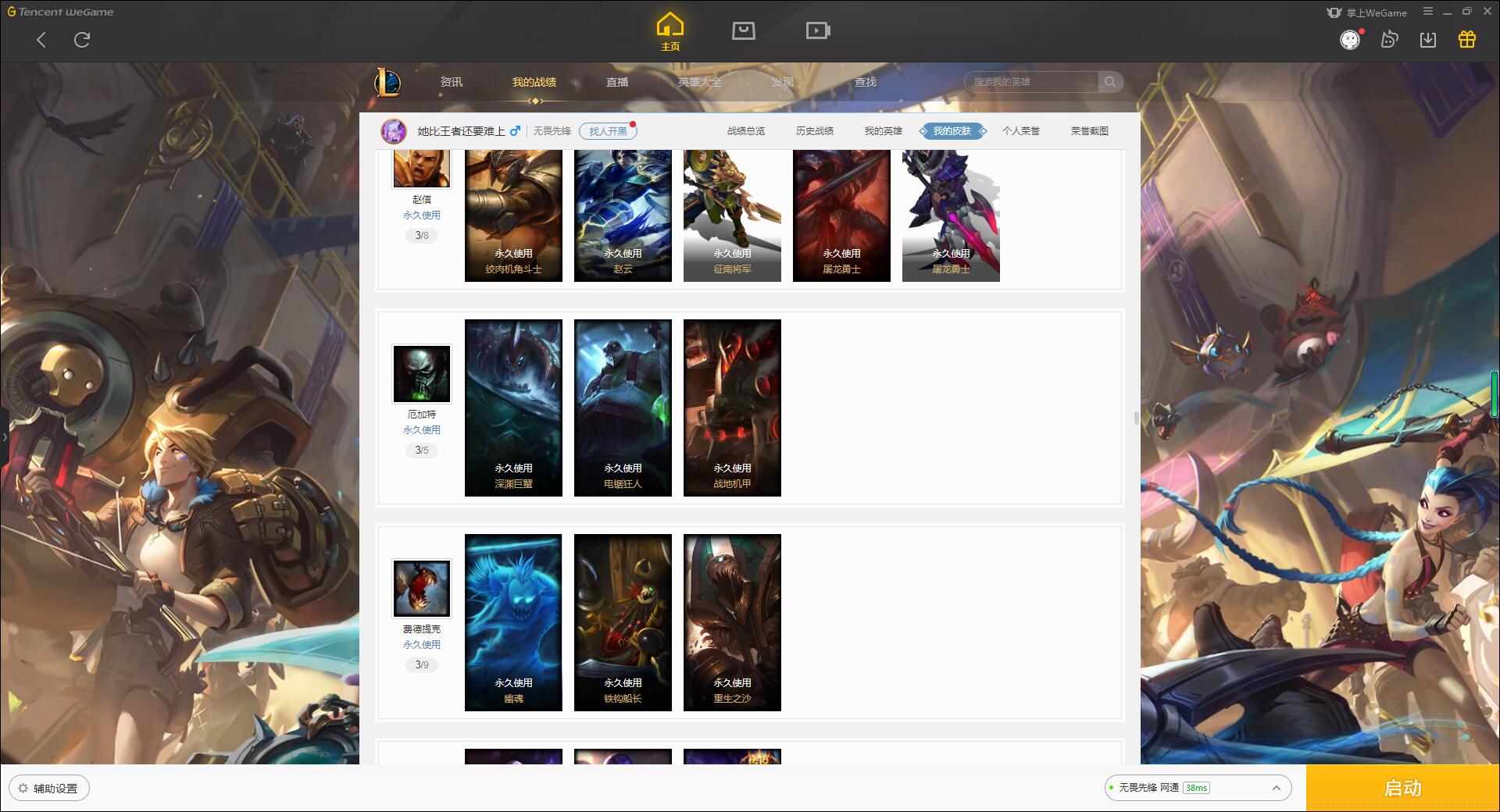
Task: Click the 3/9 skin count badge
Action: [422, 664]
